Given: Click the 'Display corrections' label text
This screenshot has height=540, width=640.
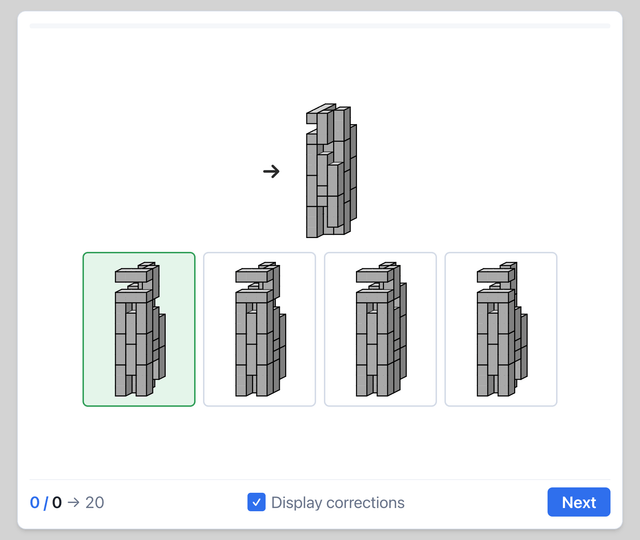Looking at the screenshot, I should 338,502.
